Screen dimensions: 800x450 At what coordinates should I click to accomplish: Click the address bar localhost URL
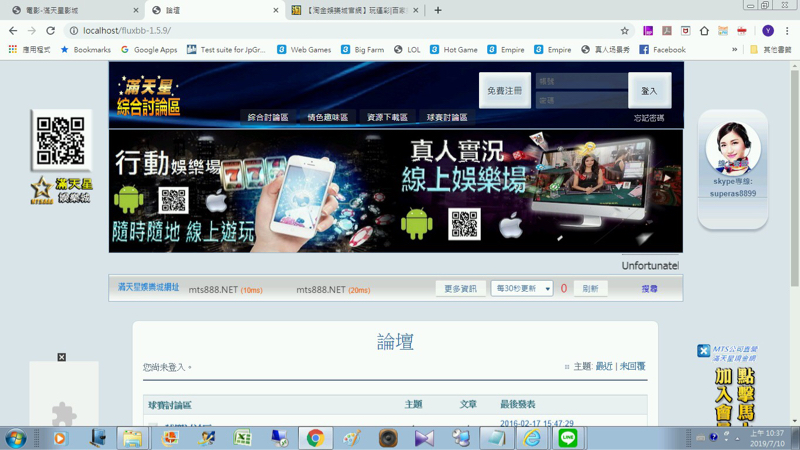(127, 31)
